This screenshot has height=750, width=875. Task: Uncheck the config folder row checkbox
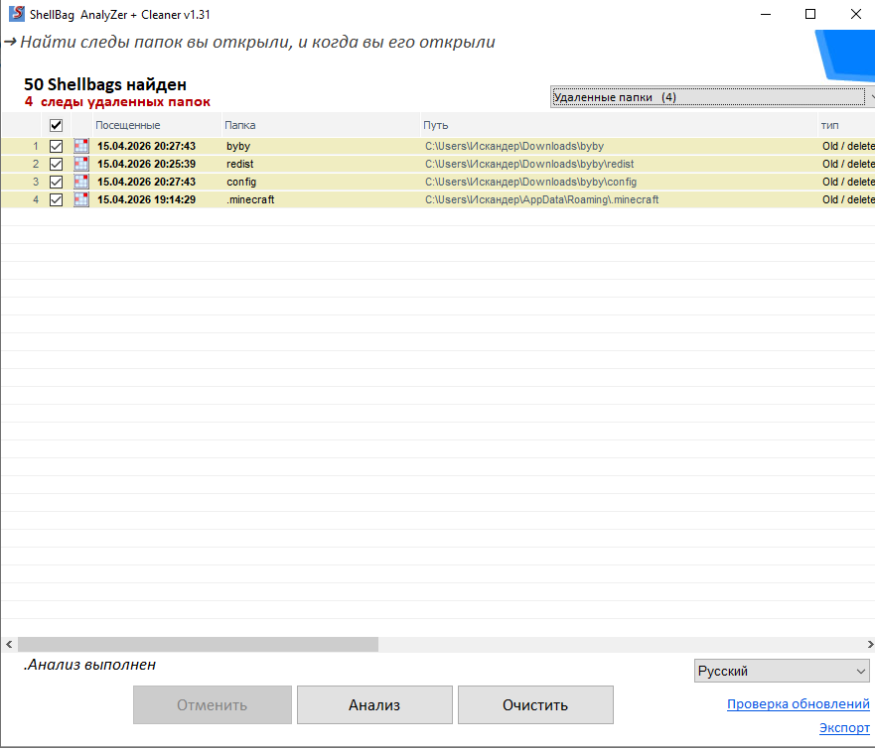pyautogui.click(x=56, y=182)
